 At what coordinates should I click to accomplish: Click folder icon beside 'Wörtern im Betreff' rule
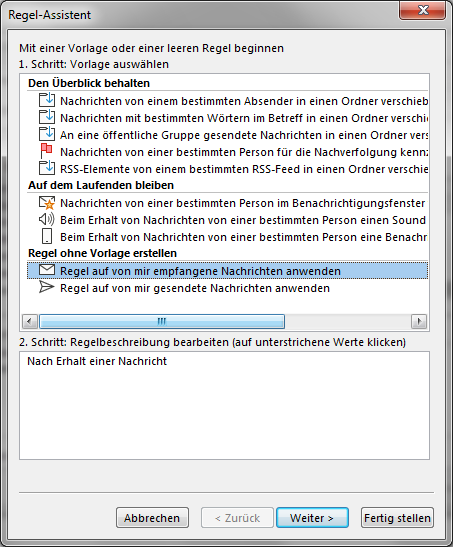(47, 117)
